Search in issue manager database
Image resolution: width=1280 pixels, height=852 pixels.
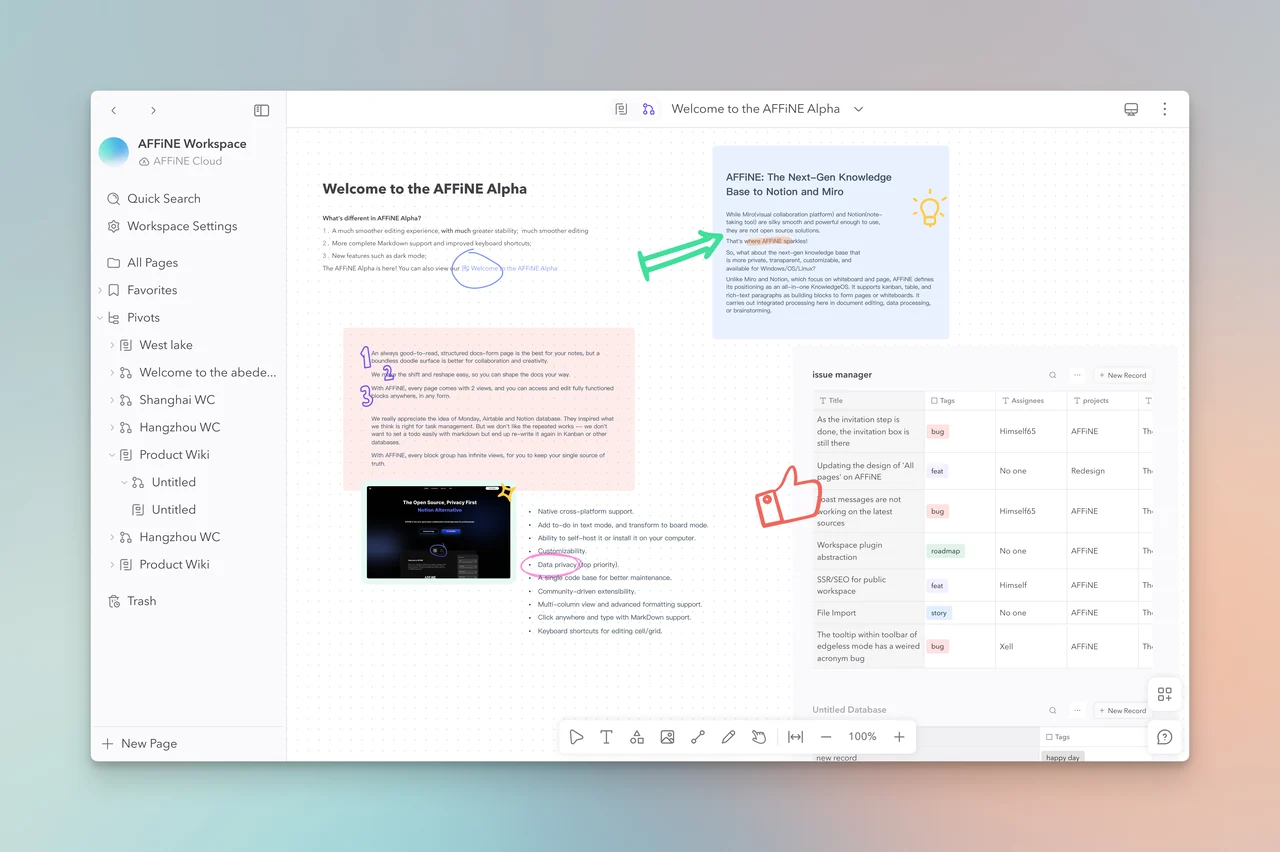click(1053, 375)
